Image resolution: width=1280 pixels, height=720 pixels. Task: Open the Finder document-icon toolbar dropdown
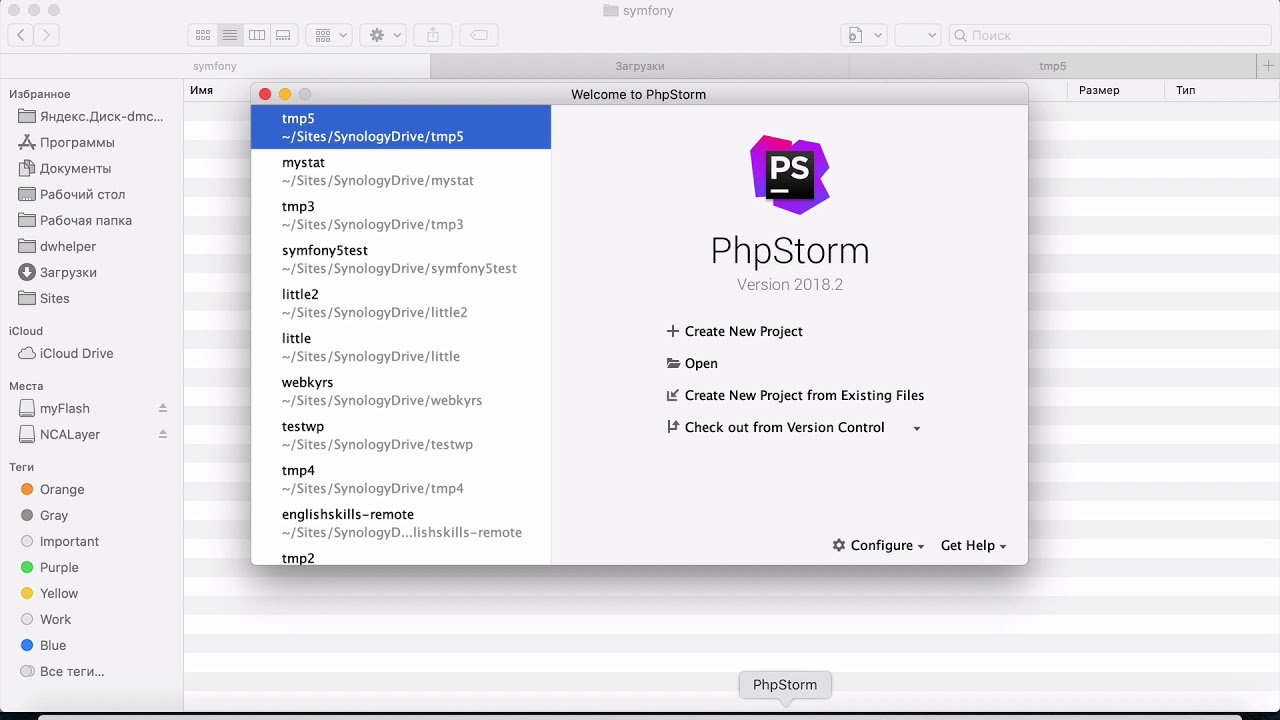(x=864, y=35)
